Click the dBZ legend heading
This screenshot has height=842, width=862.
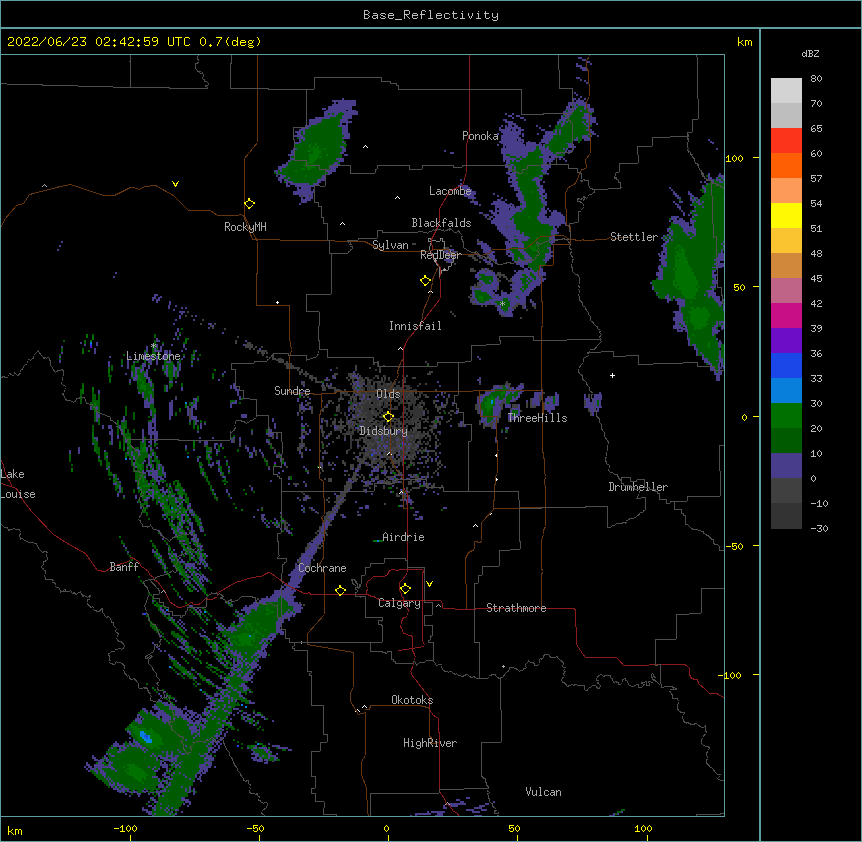click(x=810, y=53)
